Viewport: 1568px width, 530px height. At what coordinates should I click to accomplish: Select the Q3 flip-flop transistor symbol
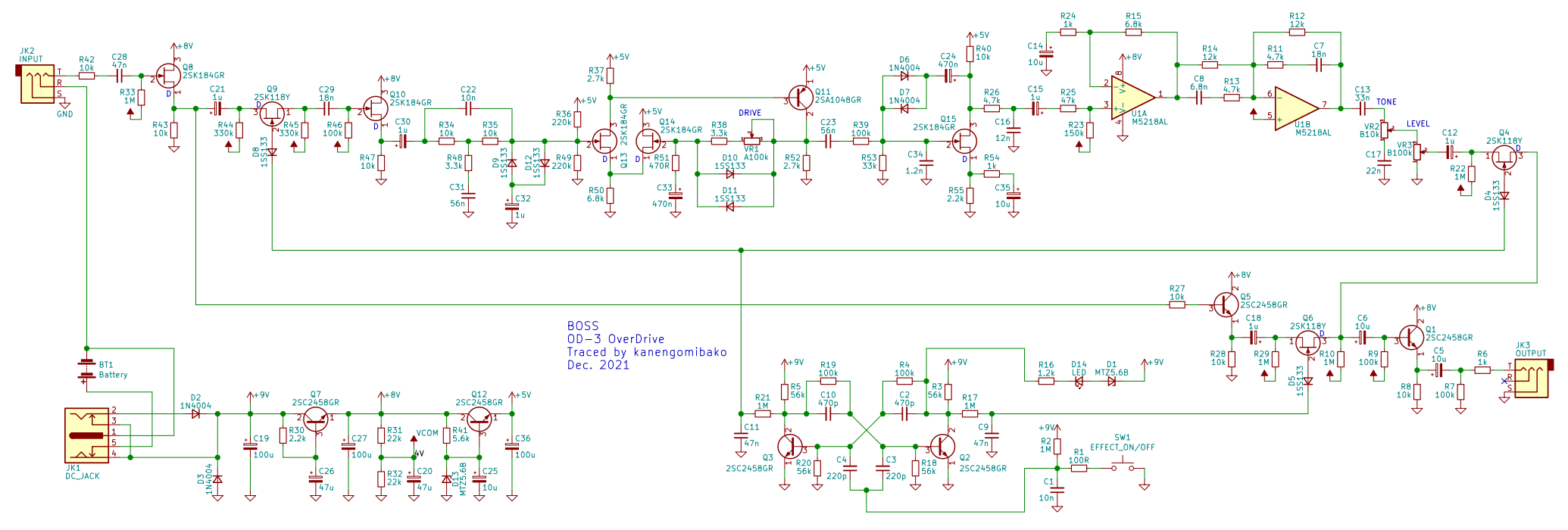pos(791,447)
